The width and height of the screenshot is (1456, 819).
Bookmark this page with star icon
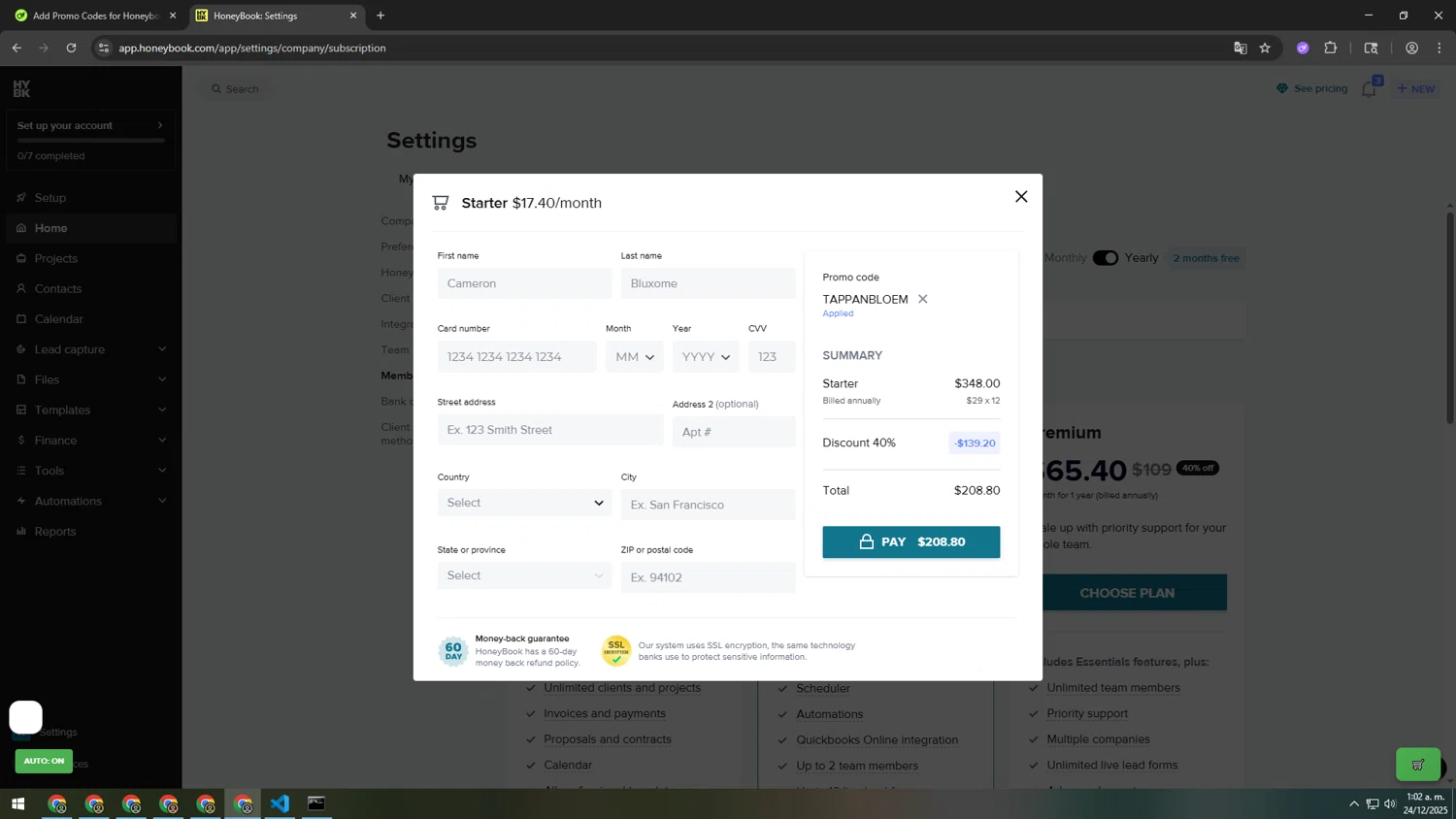pos(1265,48)
